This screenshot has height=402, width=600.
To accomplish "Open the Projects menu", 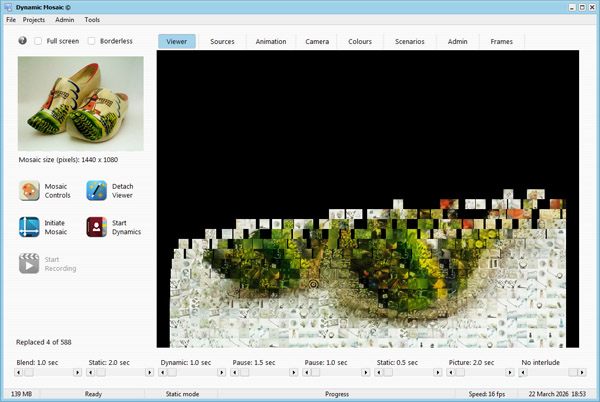I will [35, 19].
